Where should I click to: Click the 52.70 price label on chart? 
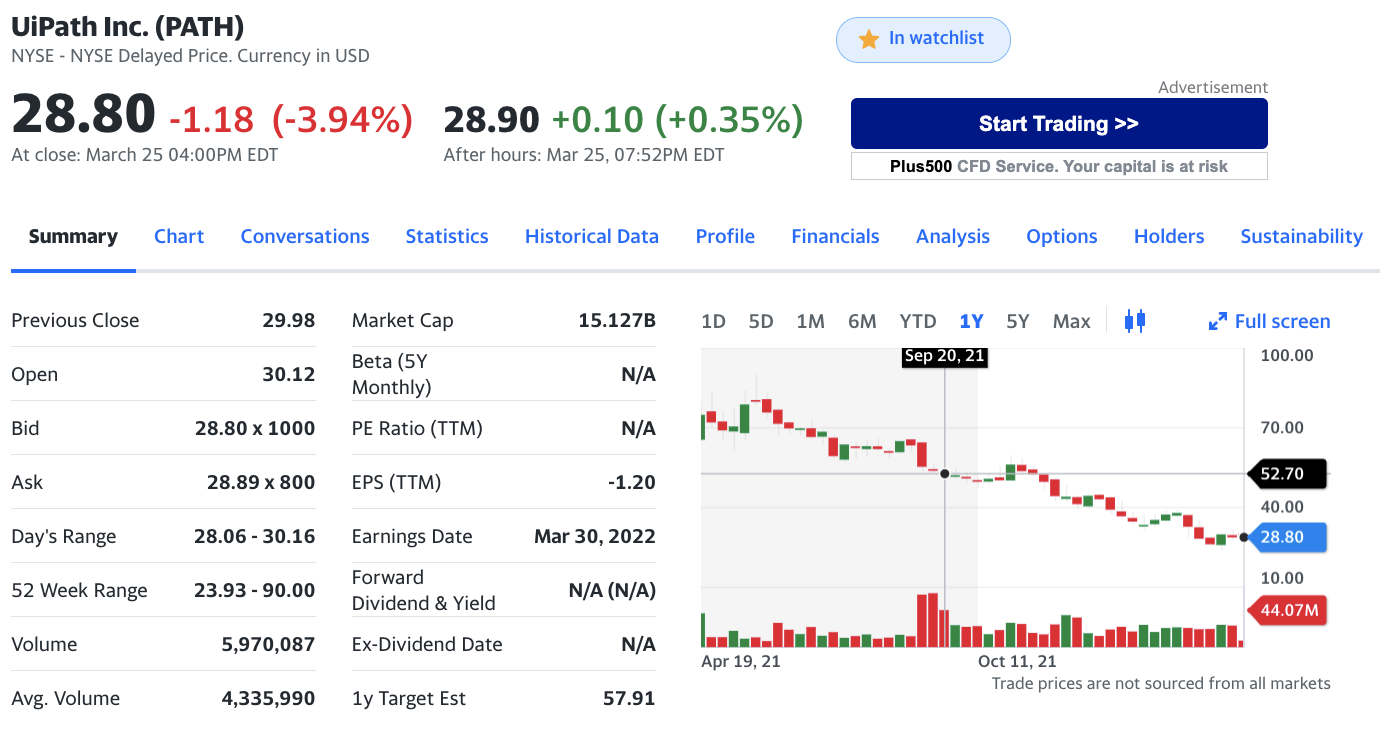click(x=1286, y=474)
